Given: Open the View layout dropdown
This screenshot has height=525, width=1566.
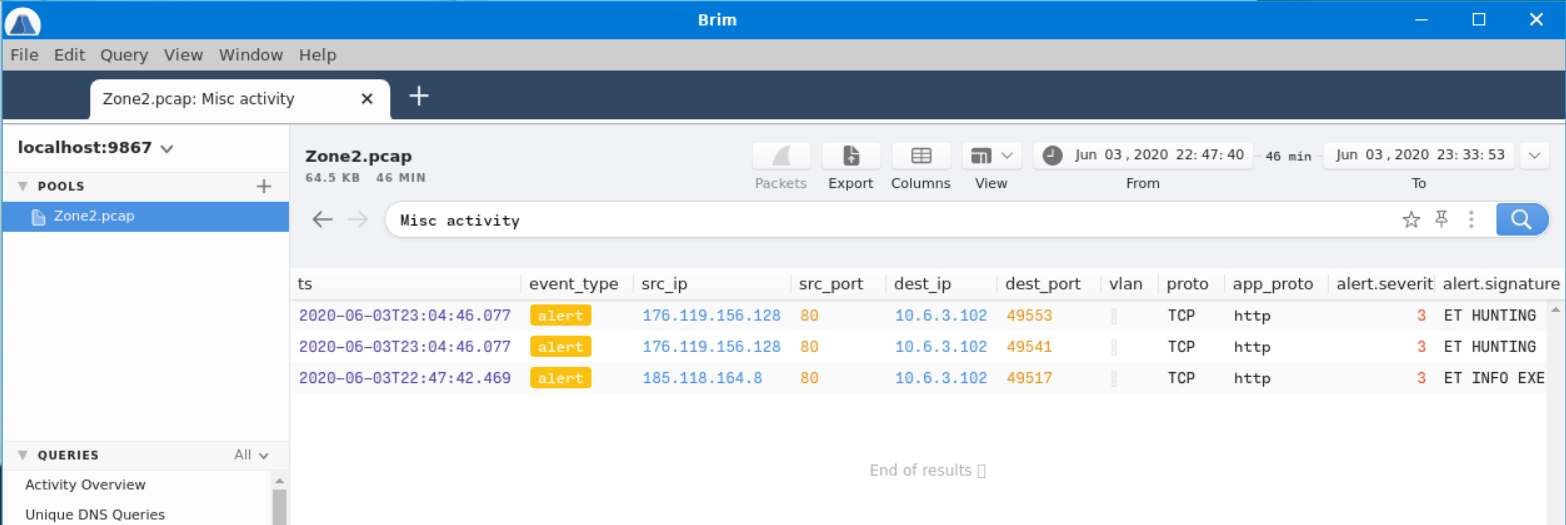Looking at the screenshot, I should pos(991,156).
